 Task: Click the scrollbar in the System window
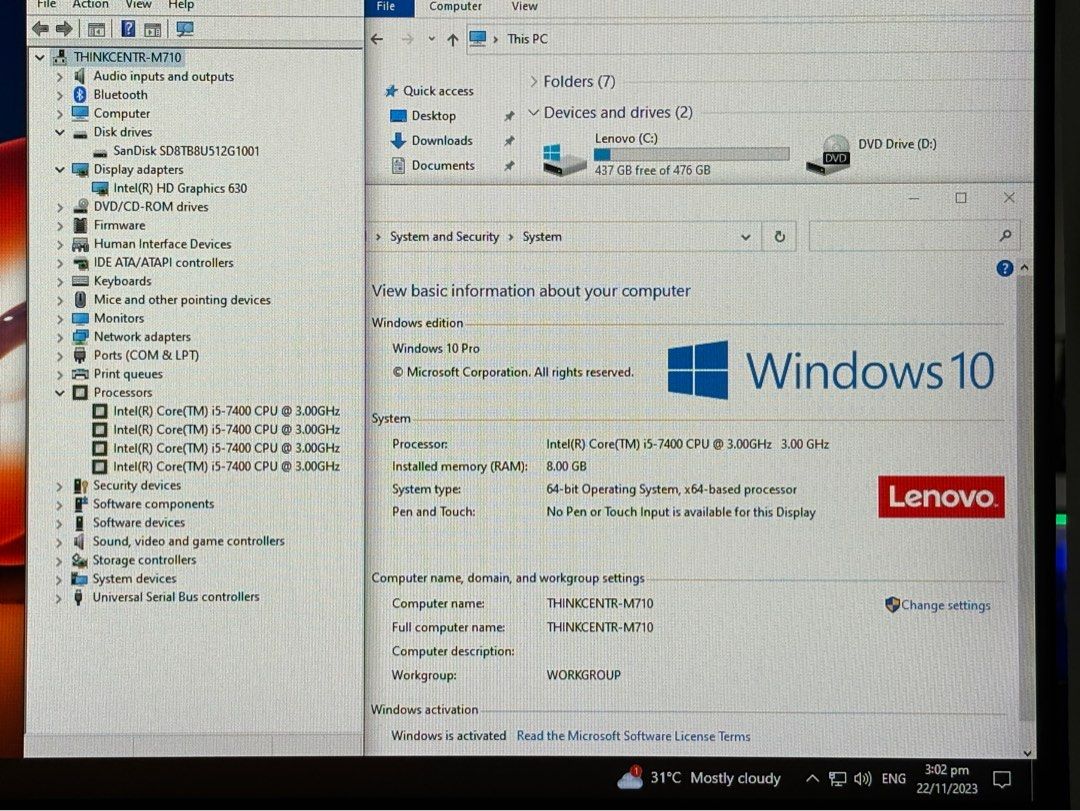pos(1024,500)
